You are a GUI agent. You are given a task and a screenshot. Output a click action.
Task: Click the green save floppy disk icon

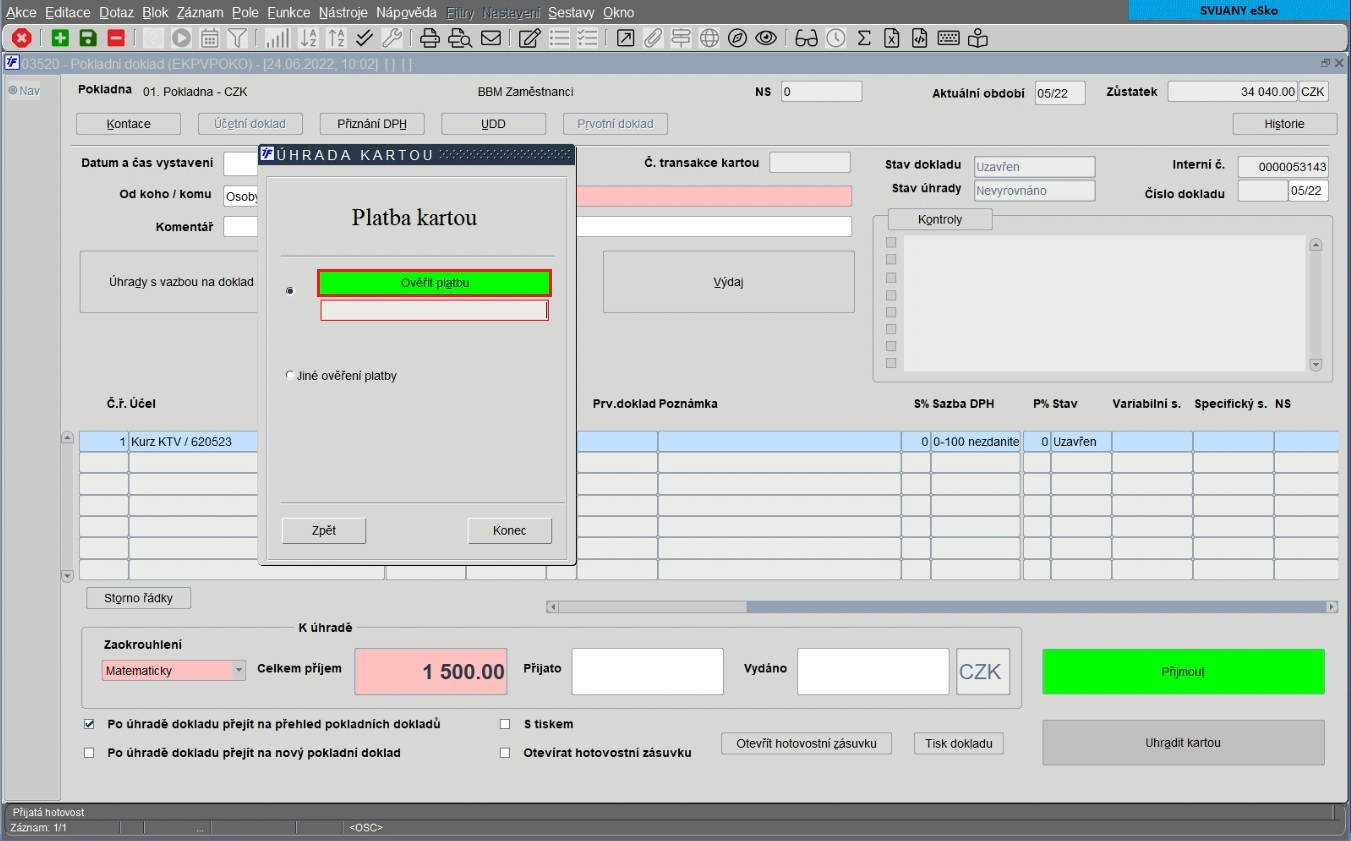click(88, 39)
